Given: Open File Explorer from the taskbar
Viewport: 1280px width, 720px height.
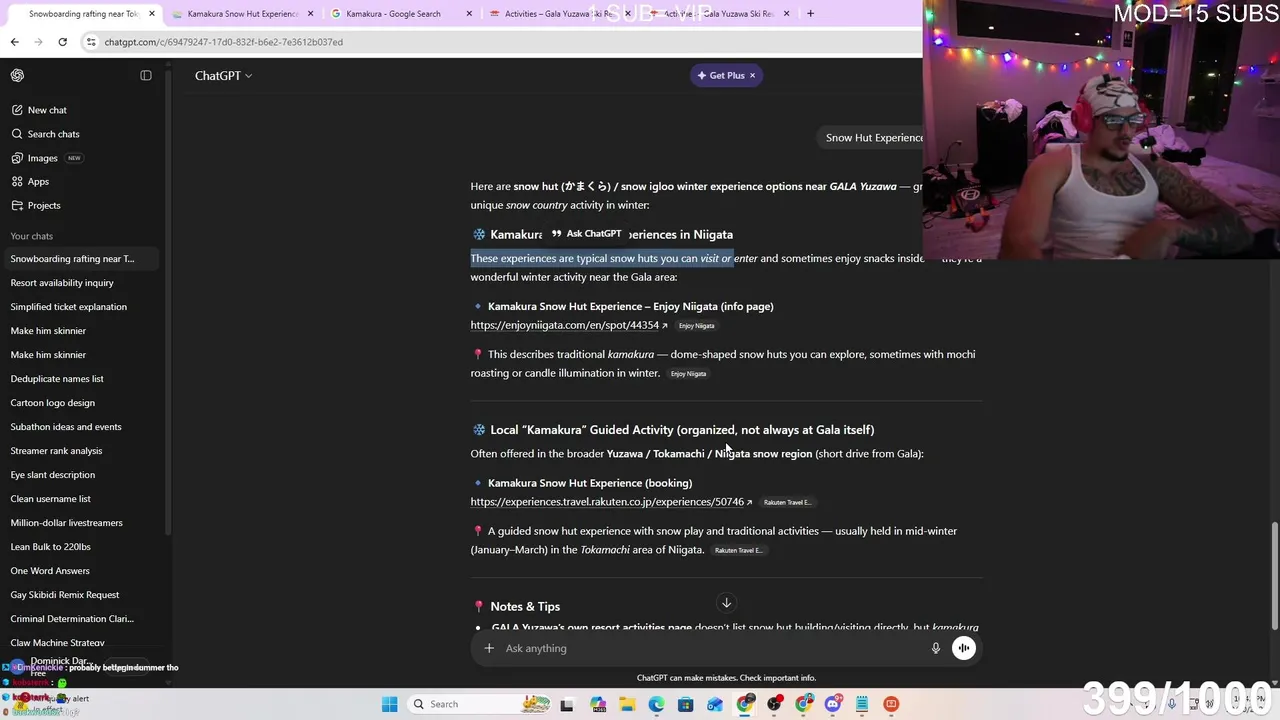Looking at the screenshot, I should point(627,704).
